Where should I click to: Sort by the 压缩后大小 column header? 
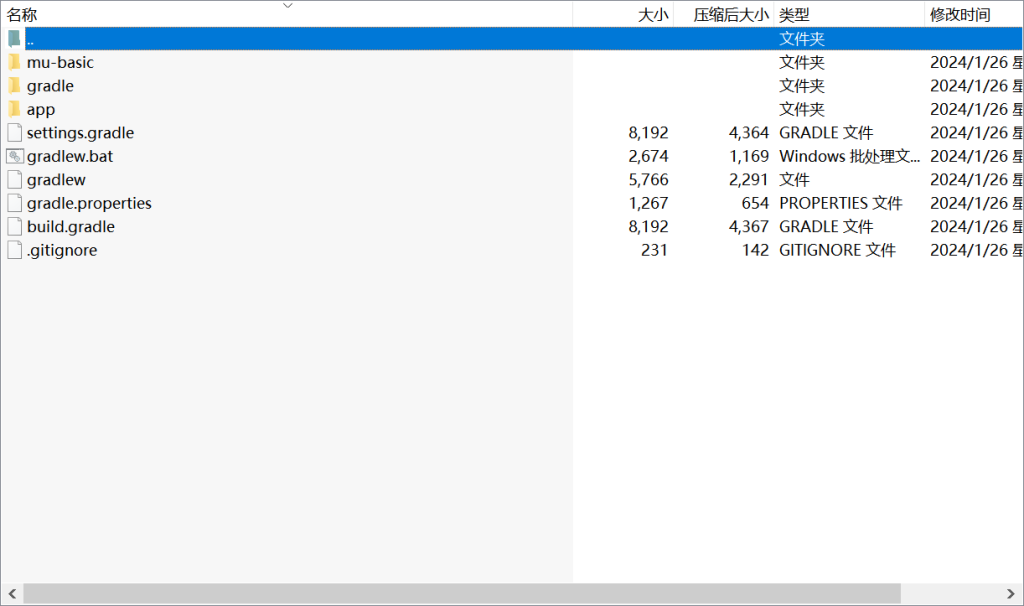pos(731,15)
